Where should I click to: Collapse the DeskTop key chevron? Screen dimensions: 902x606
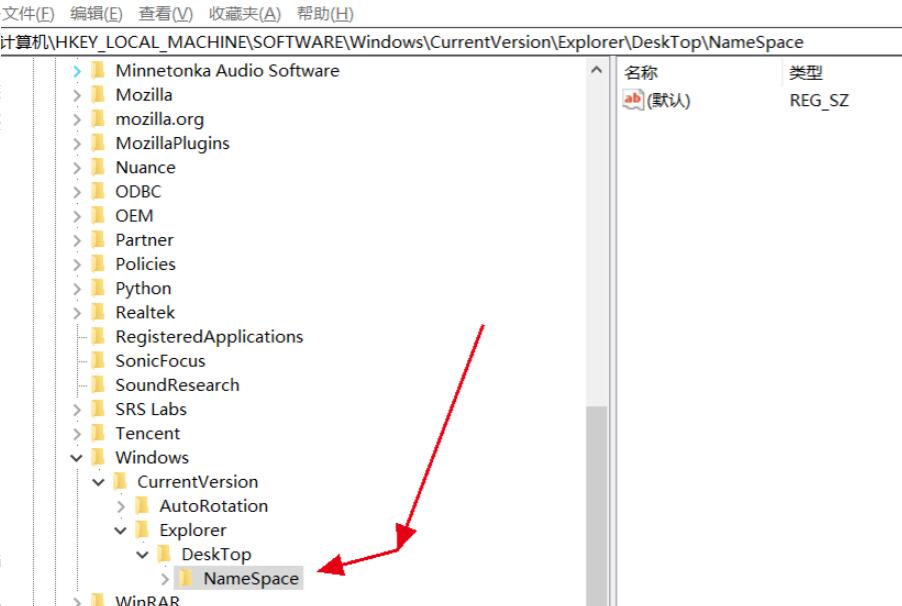point(142,555)
